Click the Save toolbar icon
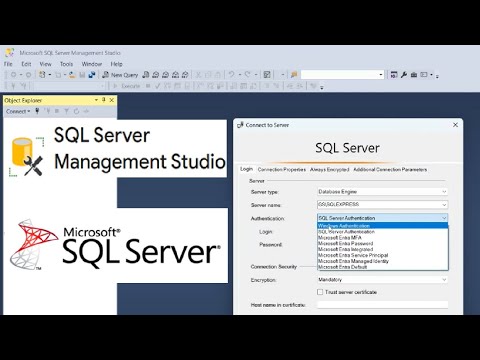The height and width of the screenshot is (360, 480). (82, 75)
